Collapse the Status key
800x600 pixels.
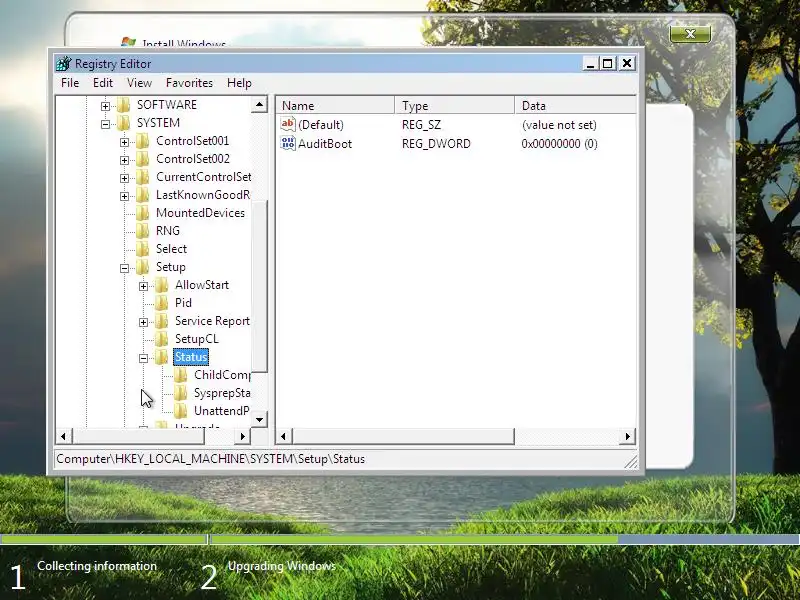[x=143, y=359]
